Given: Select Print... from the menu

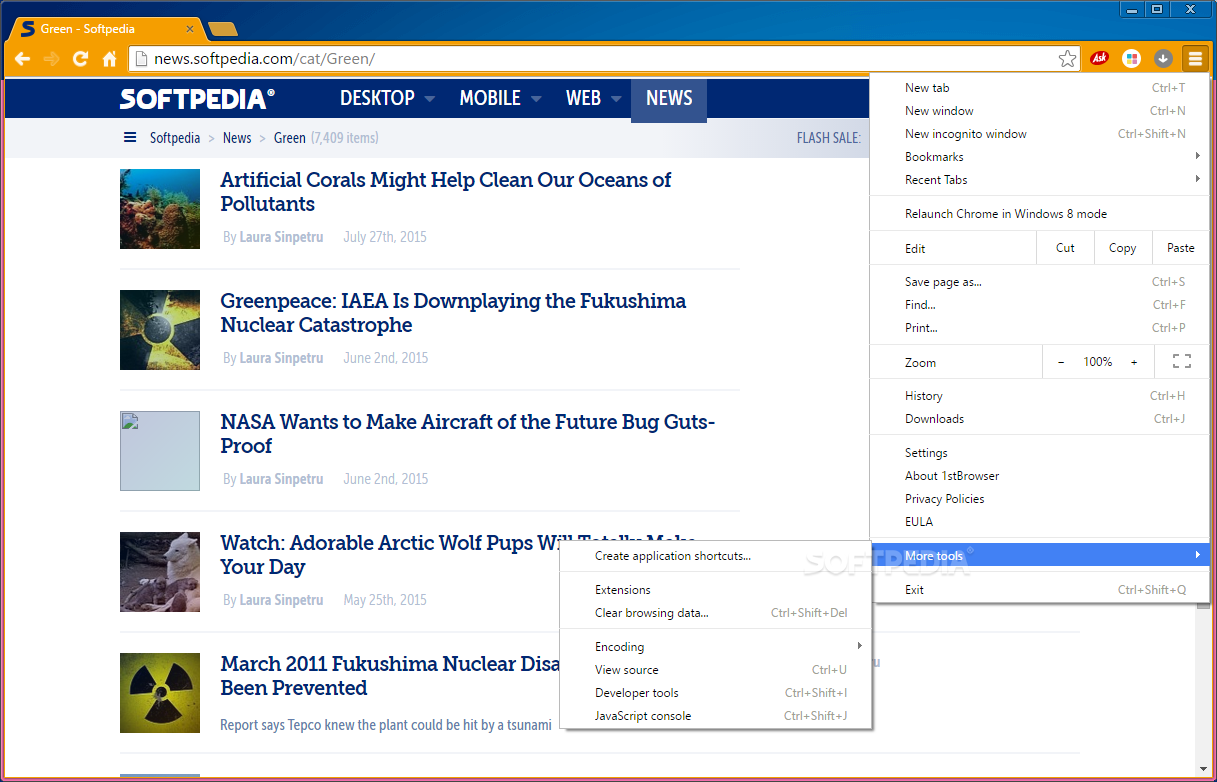Looking at the screenshot, I should 1040,328.
